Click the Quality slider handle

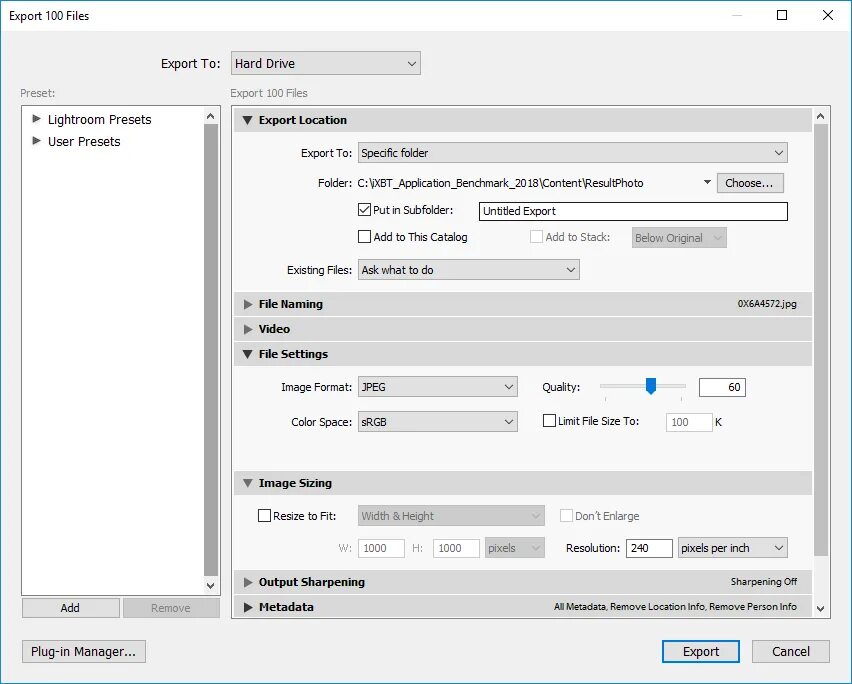tap(650, 386)
